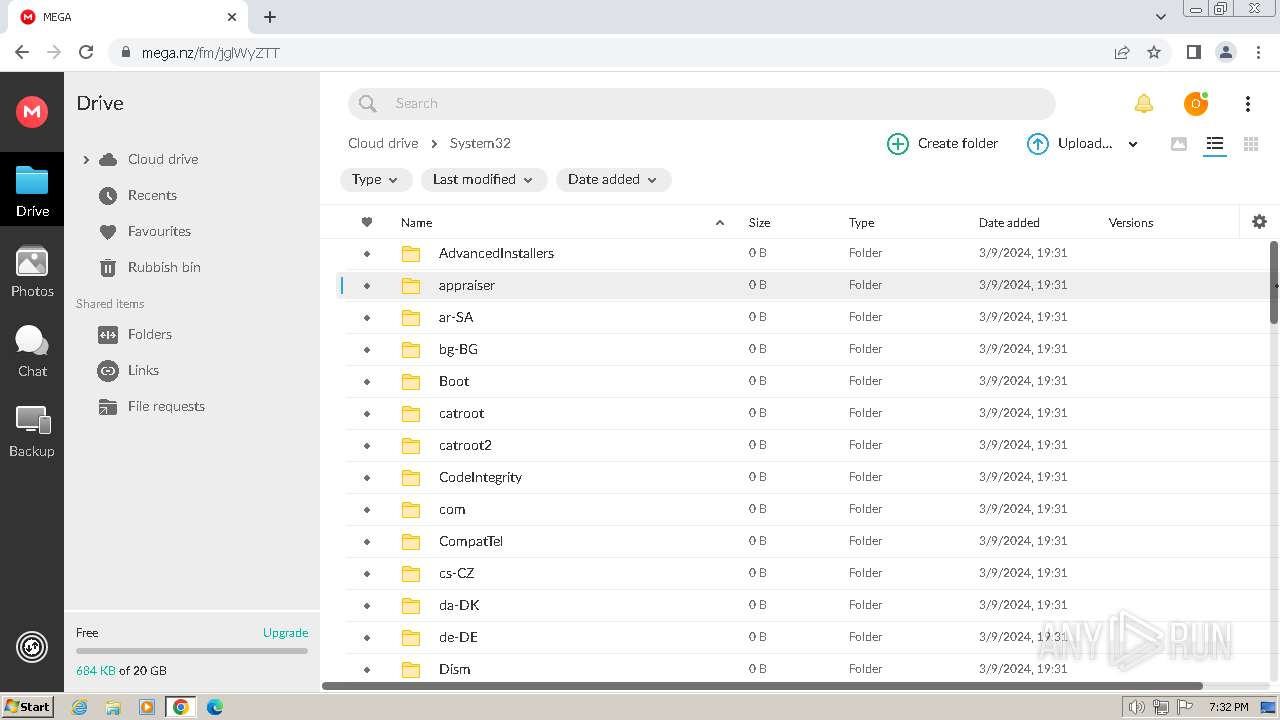1280x720 pixels.
Task: Switch to grid view
Action: 1250,144
